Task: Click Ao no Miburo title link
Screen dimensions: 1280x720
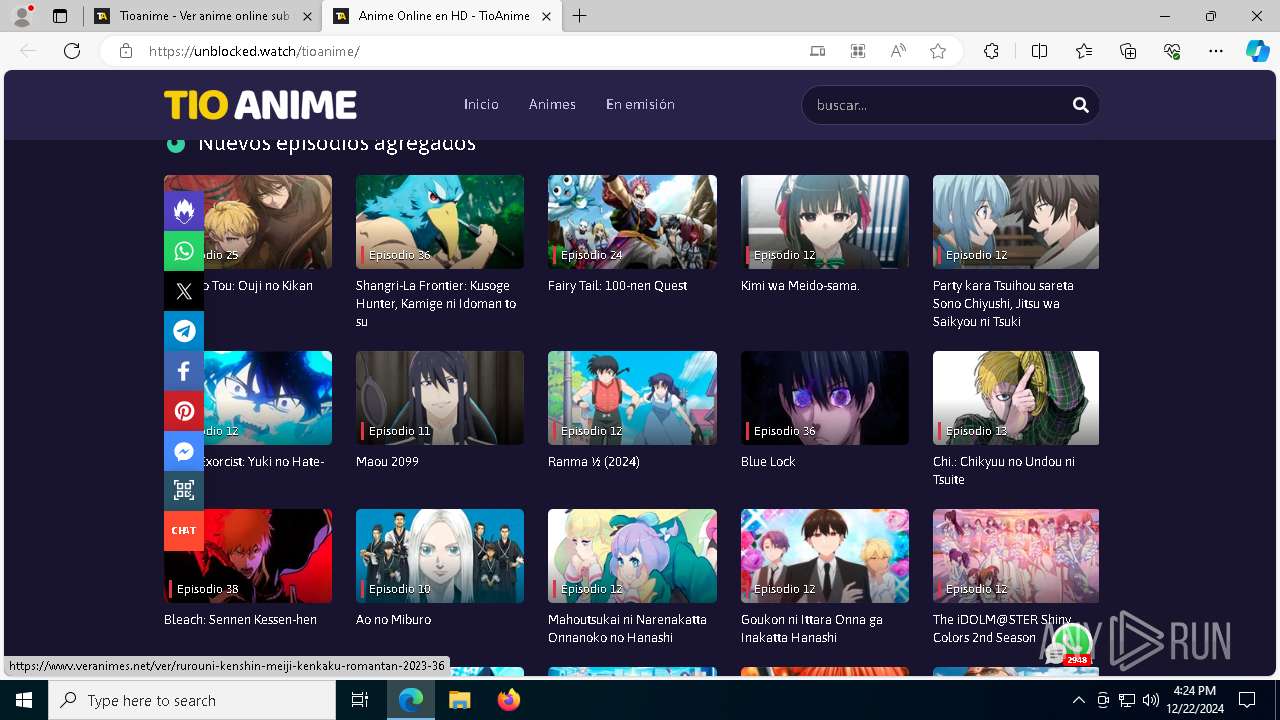Action: [x=393, y=620]
